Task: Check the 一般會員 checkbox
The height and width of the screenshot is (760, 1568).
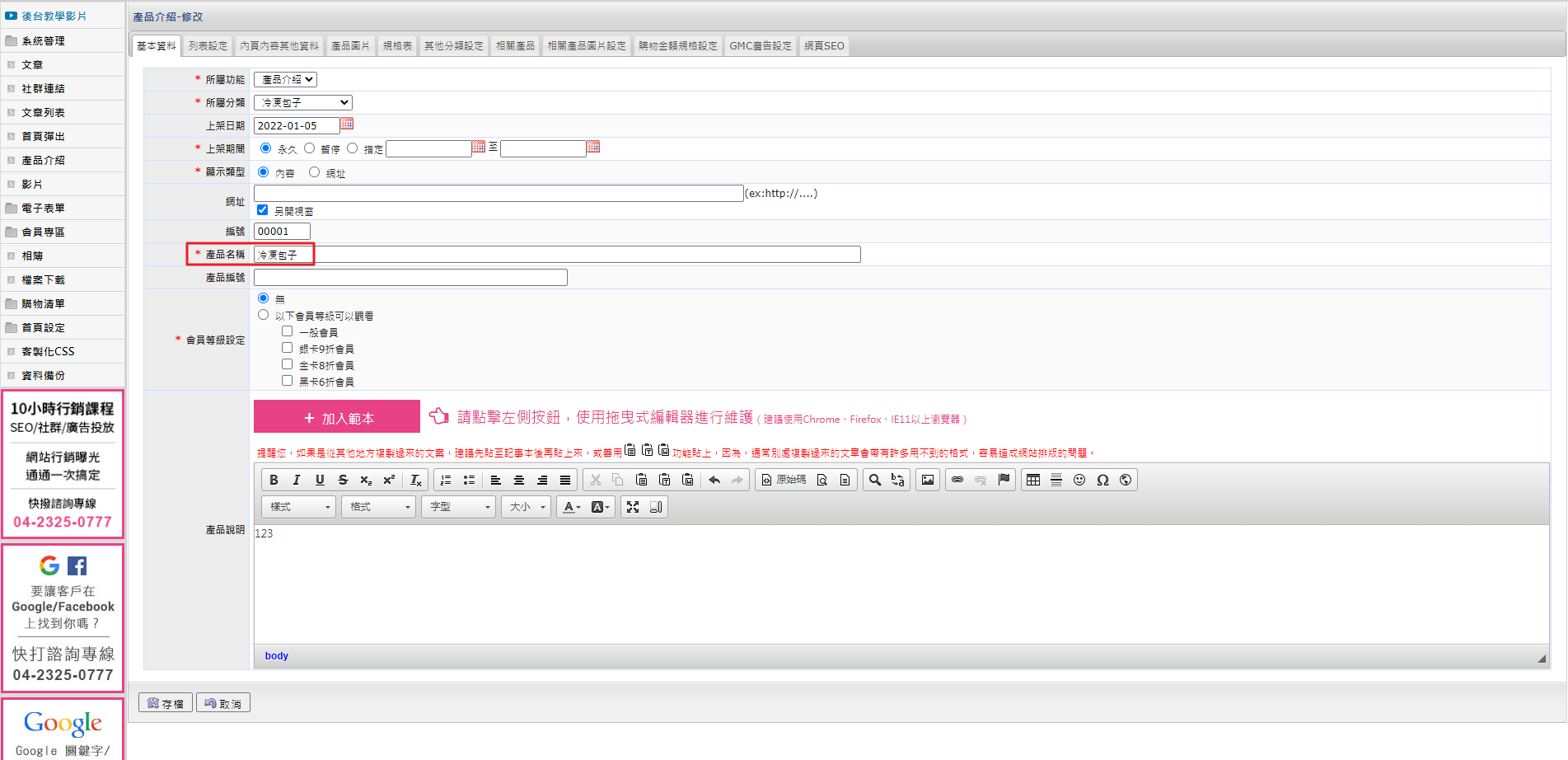Action: (288, 331)
